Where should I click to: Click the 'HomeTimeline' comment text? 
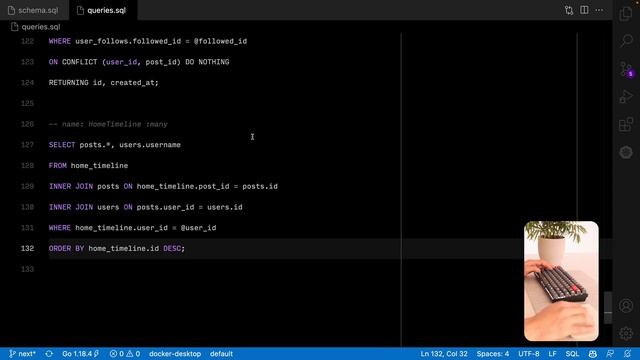tap(115, 124)
